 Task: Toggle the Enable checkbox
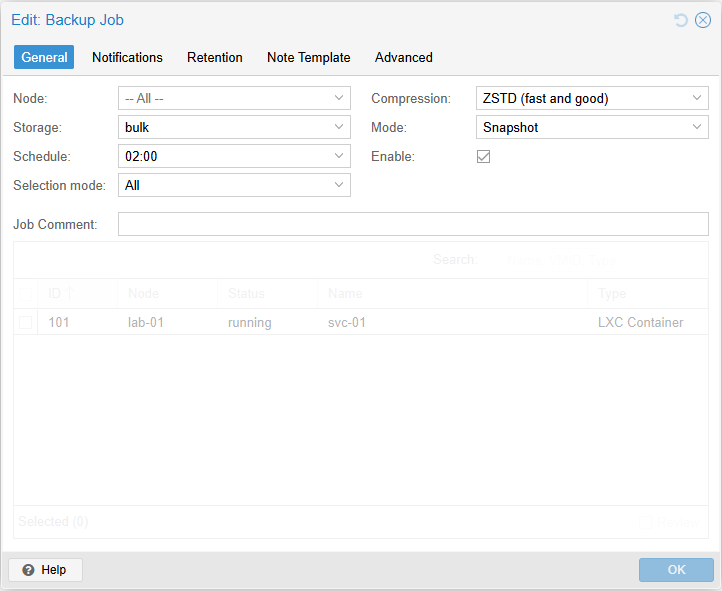[x=483, y=156]
